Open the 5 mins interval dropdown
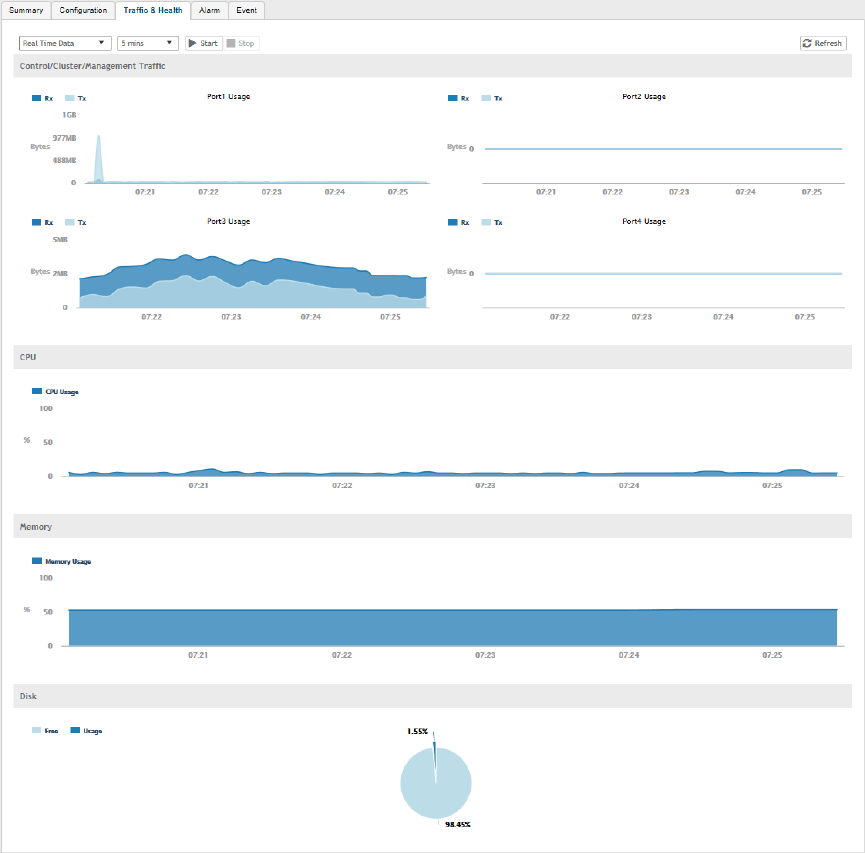Viewport: 865px width, 853px height. pyautogui.click(x=147, y=43)
